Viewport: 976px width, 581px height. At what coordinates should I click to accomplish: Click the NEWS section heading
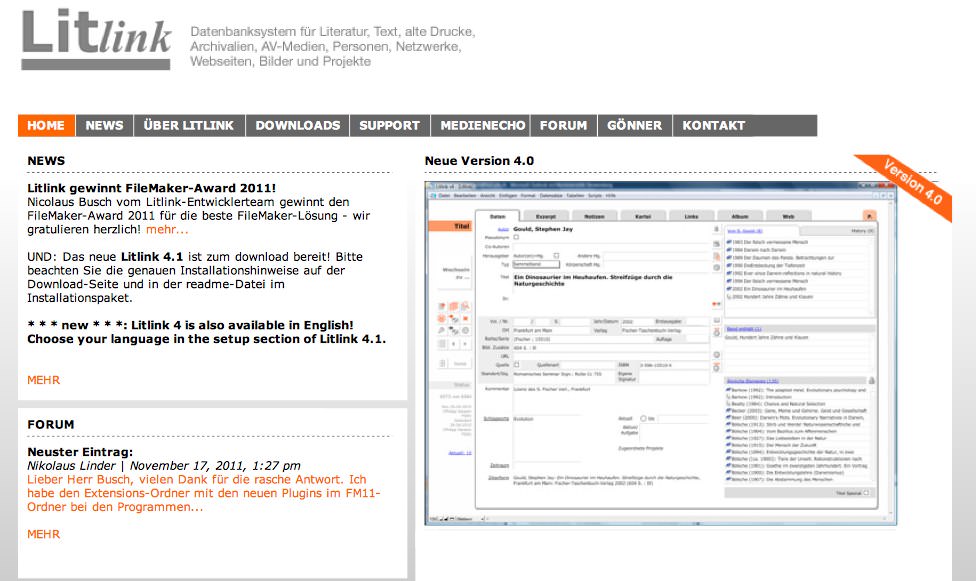click(46, 161)
